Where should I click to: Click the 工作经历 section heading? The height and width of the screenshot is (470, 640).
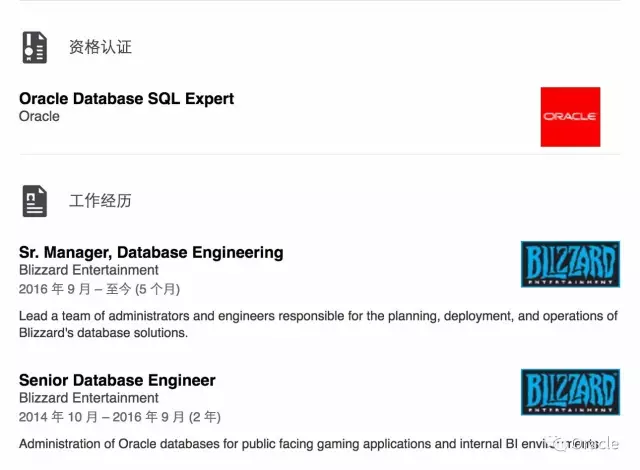tap(100, 201)
